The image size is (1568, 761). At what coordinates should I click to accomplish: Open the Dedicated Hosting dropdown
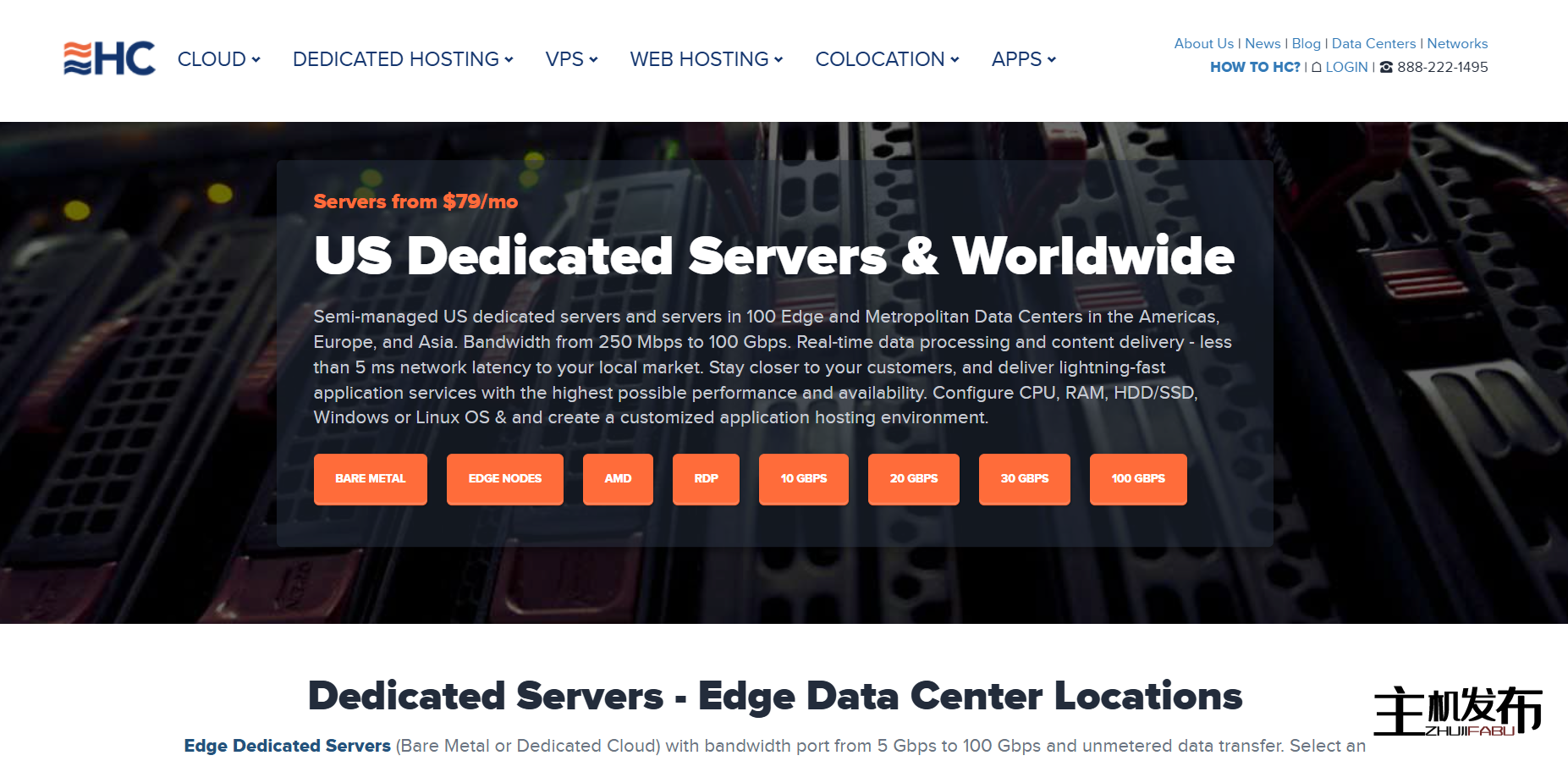402,59
